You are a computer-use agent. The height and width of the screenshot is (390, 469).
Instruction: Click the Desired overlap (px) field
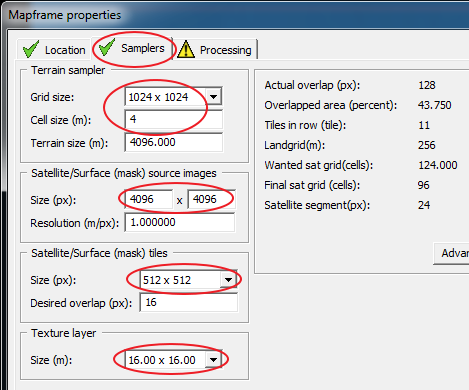coord(188,302)
